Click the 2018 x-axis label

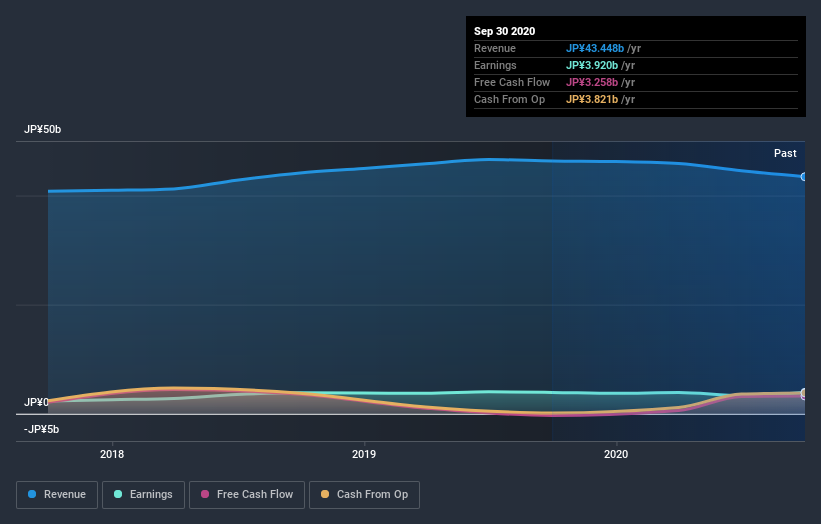(112, 454)
